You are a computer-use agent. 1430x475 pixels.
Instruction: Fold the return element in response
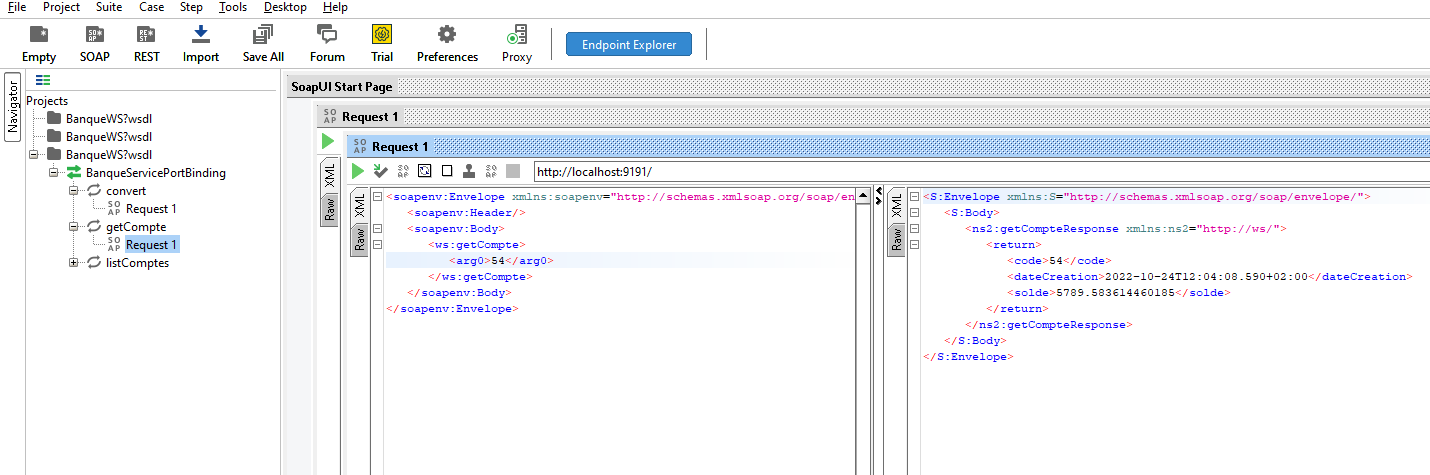tap(914, 245)
